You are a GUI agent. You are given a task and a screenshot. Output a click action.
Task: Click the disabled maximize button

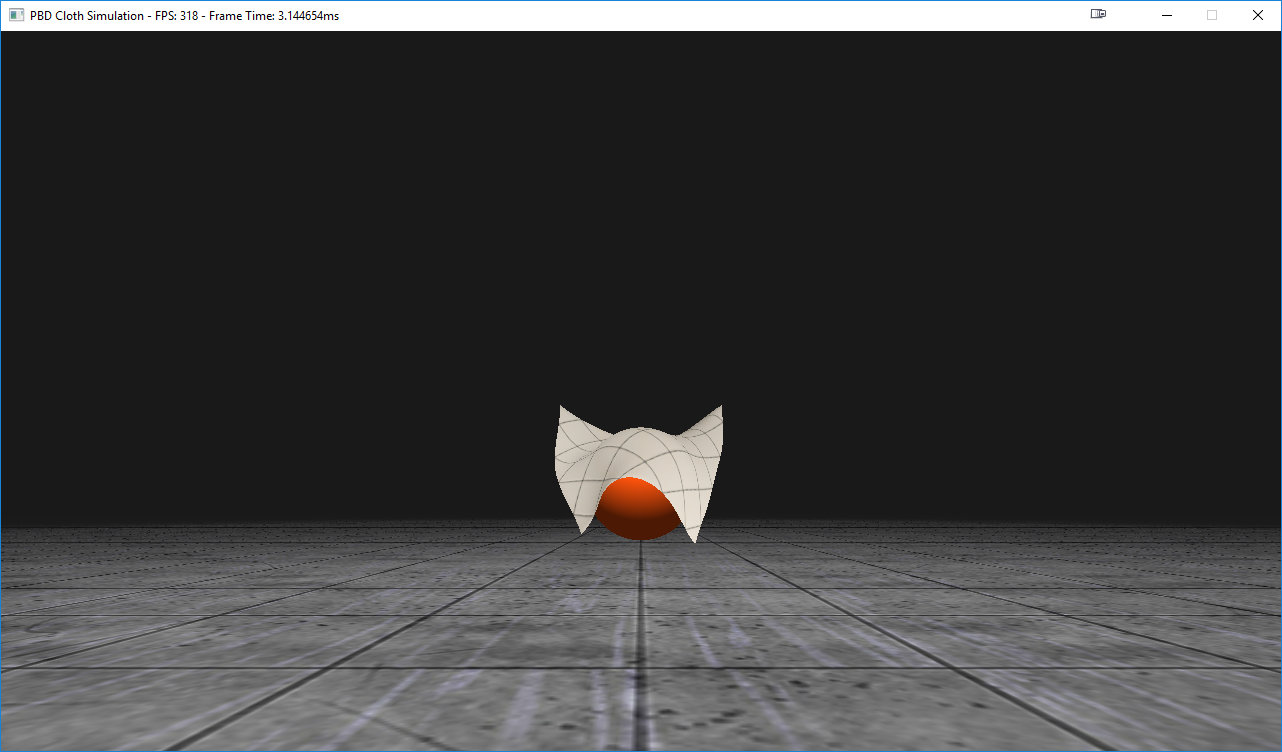pos(1212,15)
